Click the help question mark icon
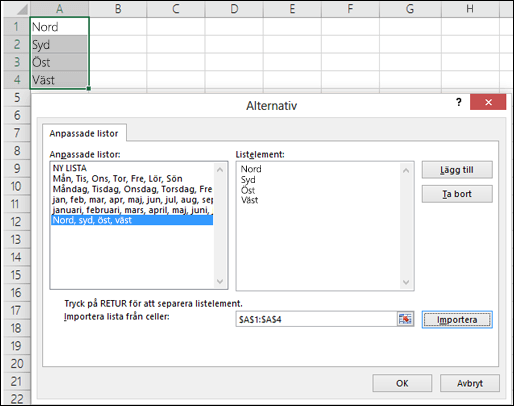 coord(459,102)
